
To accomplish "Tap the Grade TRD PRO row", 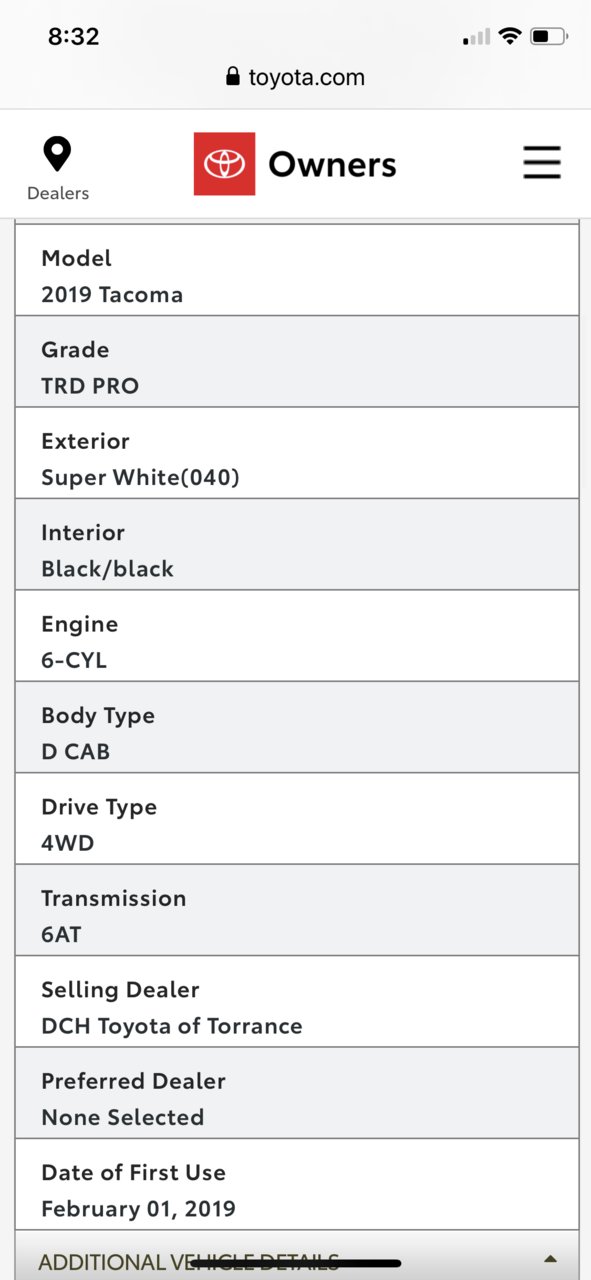I will 297,362.
